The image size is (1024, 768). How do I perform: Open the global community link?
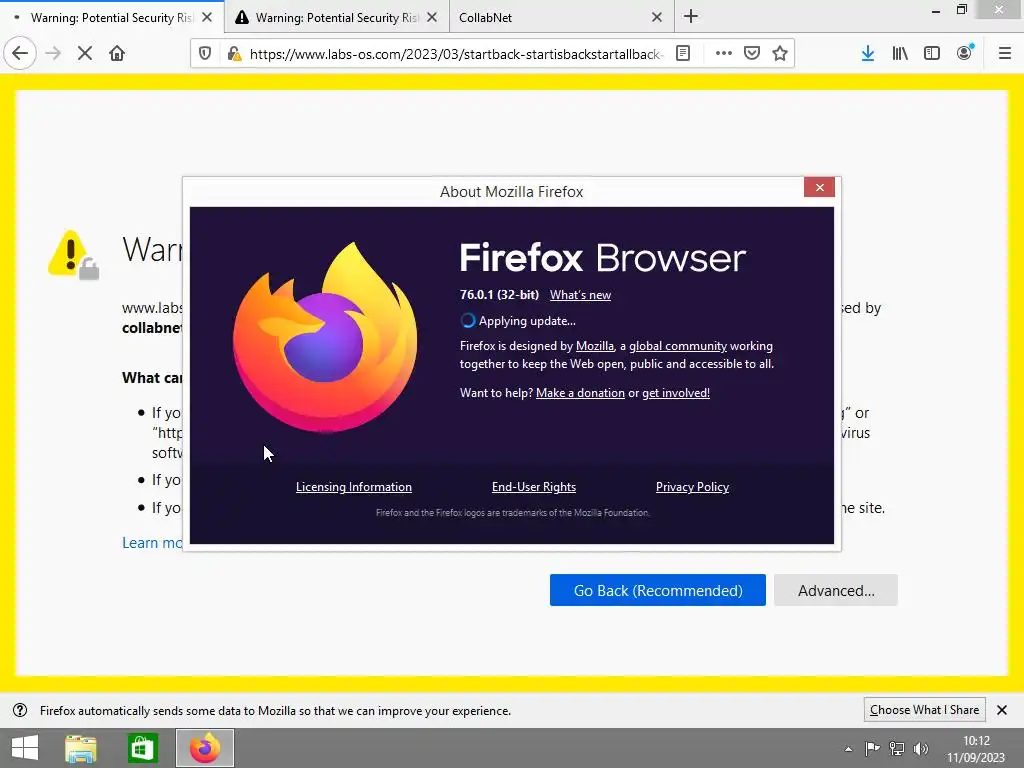pyautogui.click(x=678, y=346)
